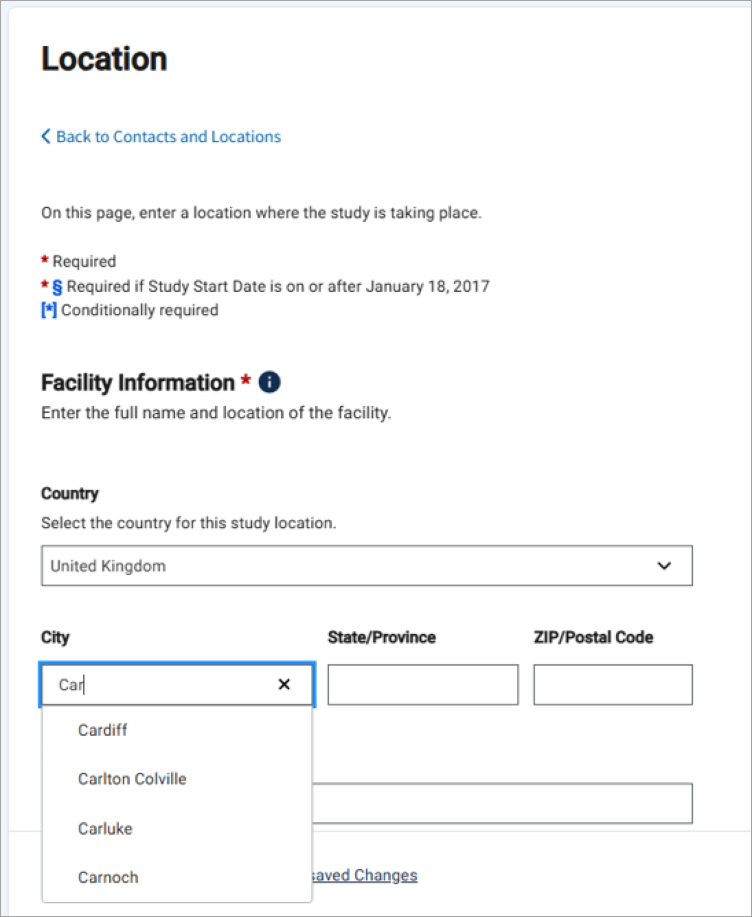Click the partially hidden Unsaved Changes link
752x917 pixels.
[x=364, y=876]
